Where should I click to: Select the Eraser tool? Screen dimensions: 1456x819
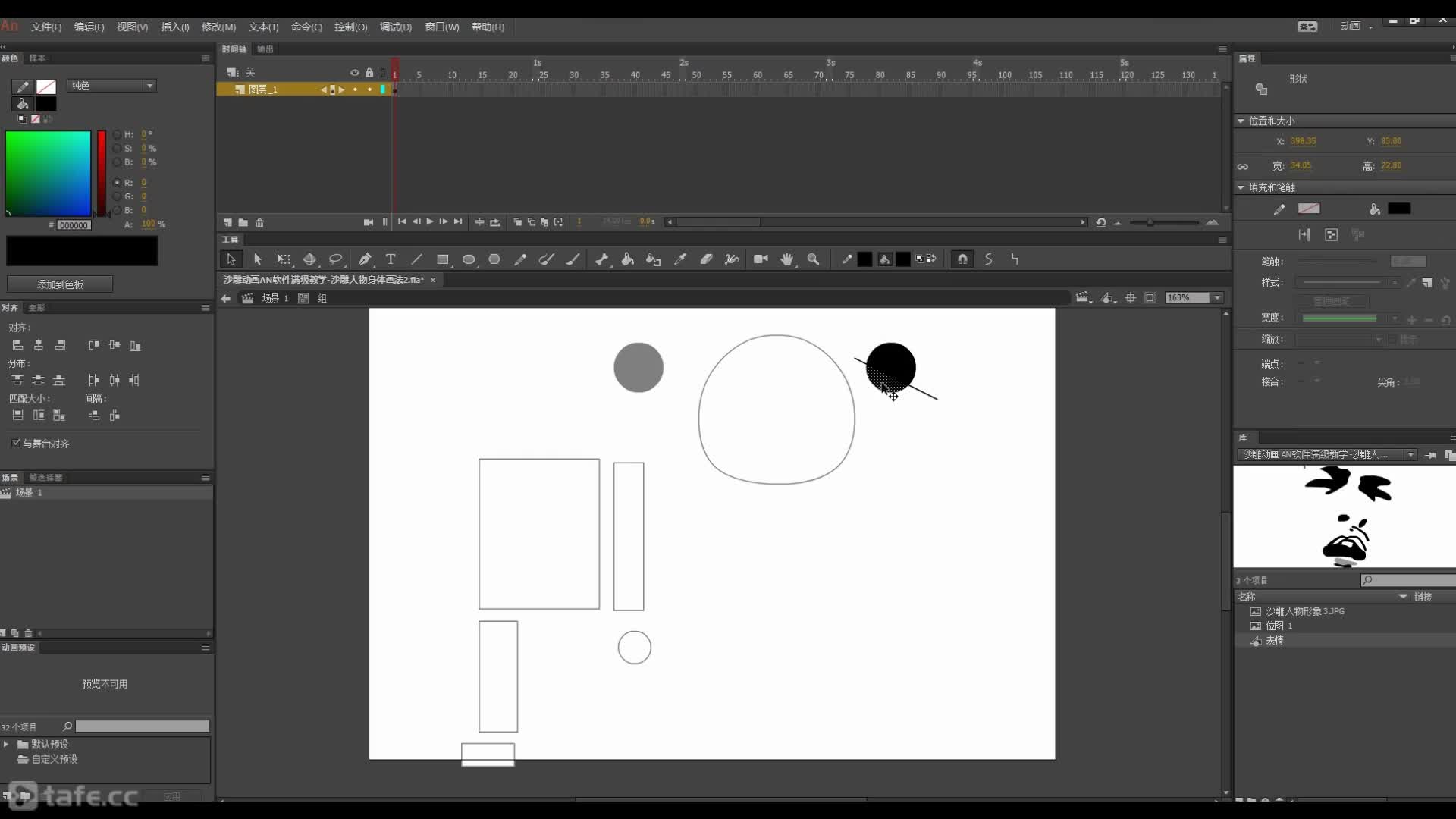click(x=706, y=259)
